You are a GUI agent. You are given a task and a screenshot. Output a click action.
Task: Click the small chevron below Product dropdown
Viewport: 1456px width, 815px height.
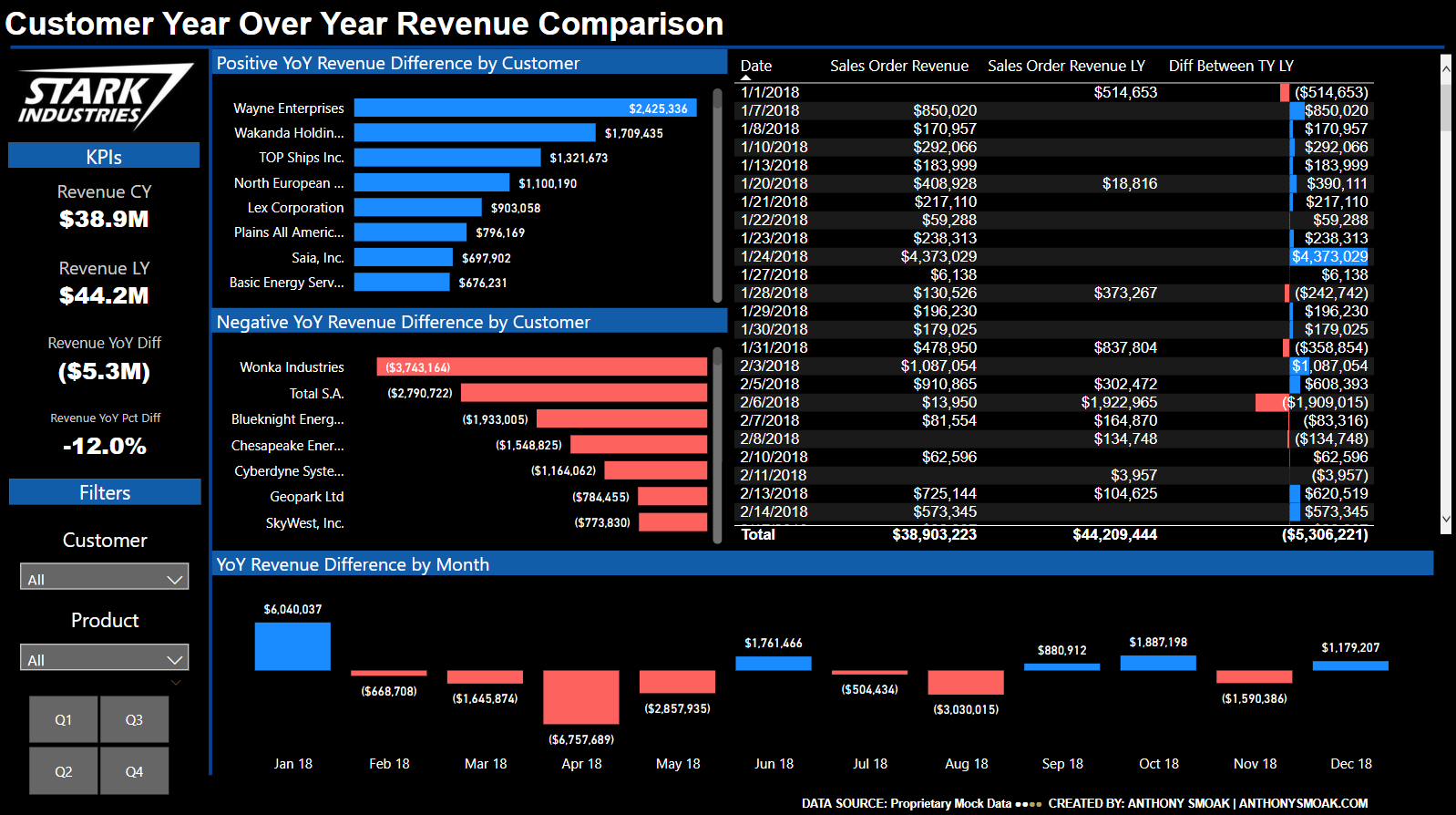pyautogui.click(x=176, y=682)
